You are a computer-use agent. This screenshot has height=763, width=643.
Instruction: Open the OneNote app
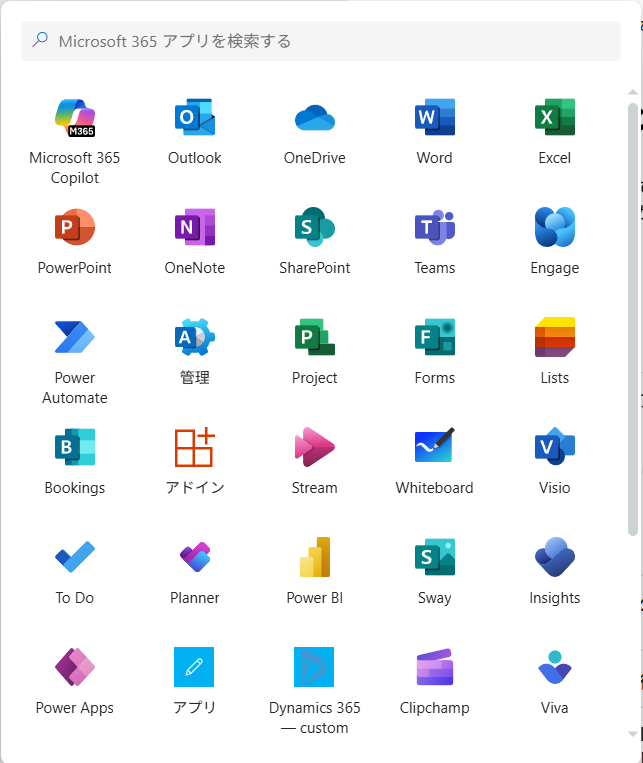pos(195,227)
